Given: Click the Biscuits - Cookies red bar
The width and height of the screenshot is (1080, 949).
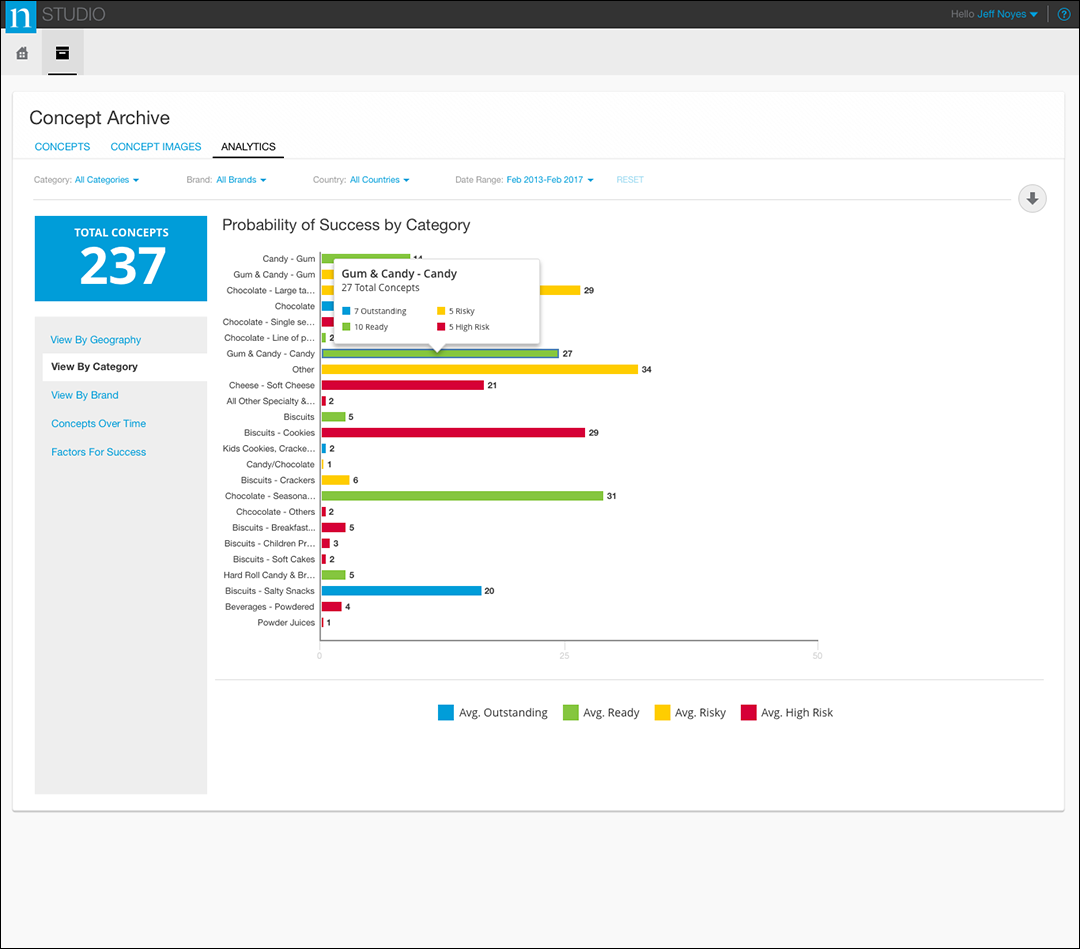Looking at the screenshot, I should click(453, 432).
